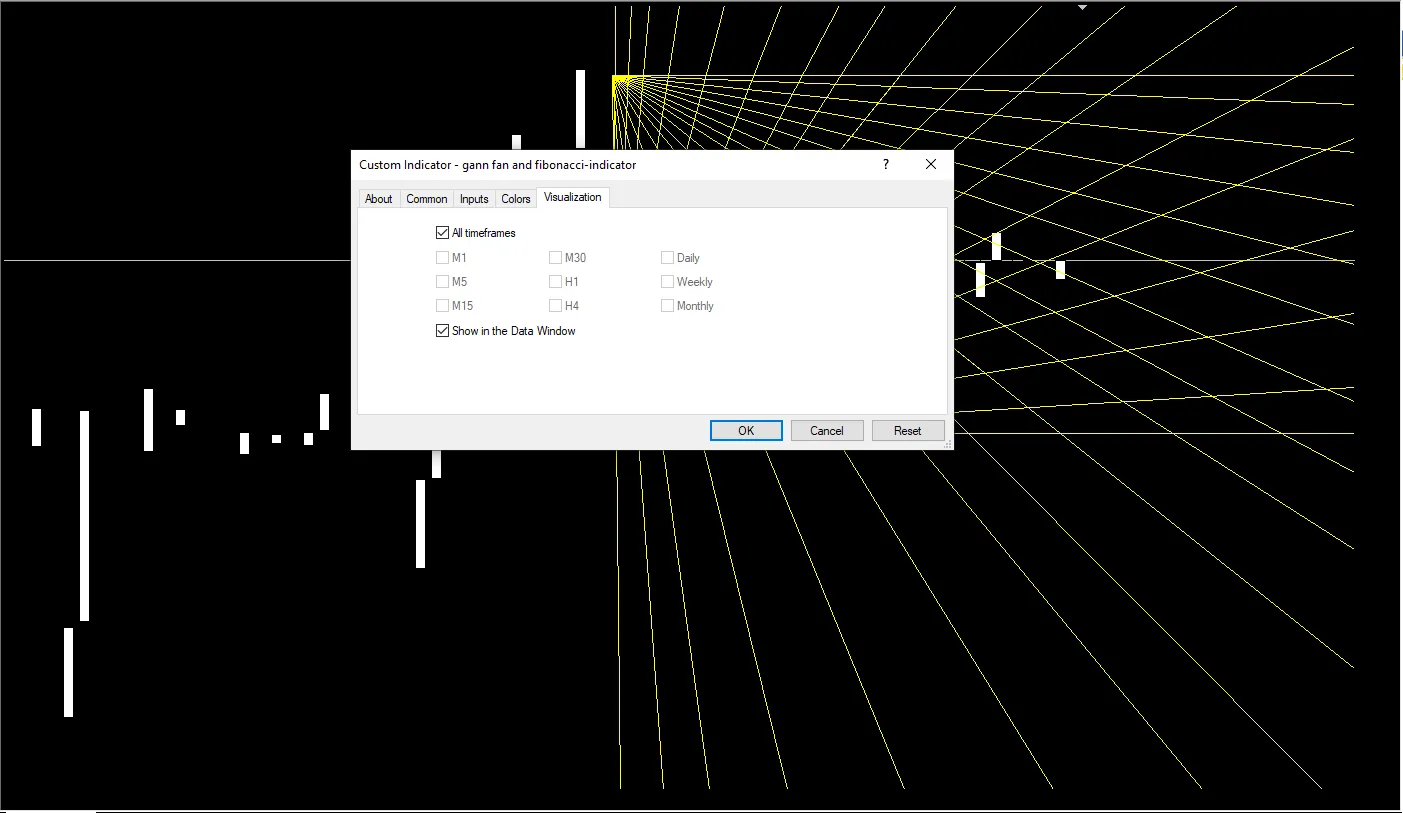Viewport: 1403px width, 813px height.
Task: Click the Reset button
Action: [x=908, y=431]
